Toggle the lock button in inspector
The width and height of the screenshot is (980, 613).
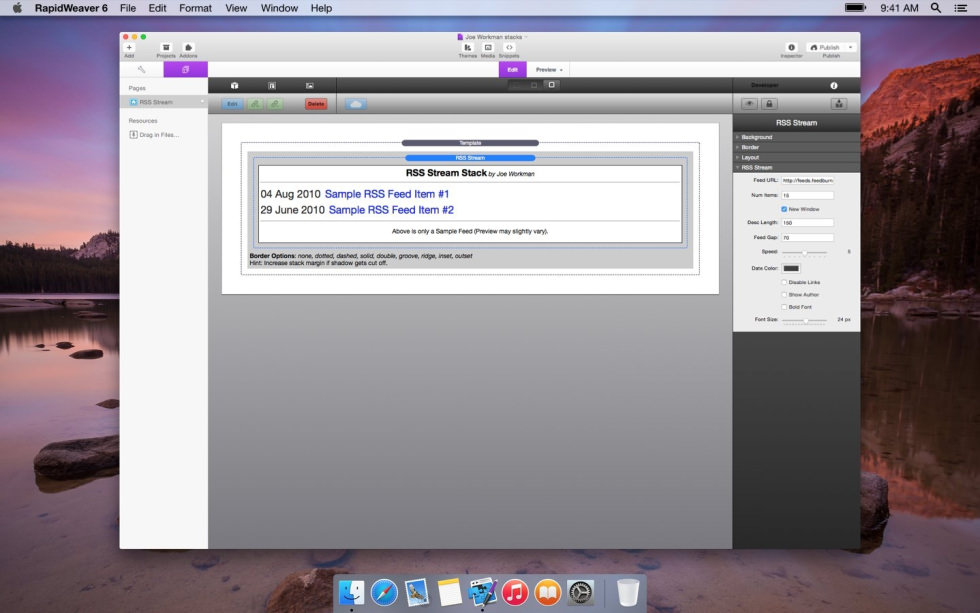pos(769,104)
